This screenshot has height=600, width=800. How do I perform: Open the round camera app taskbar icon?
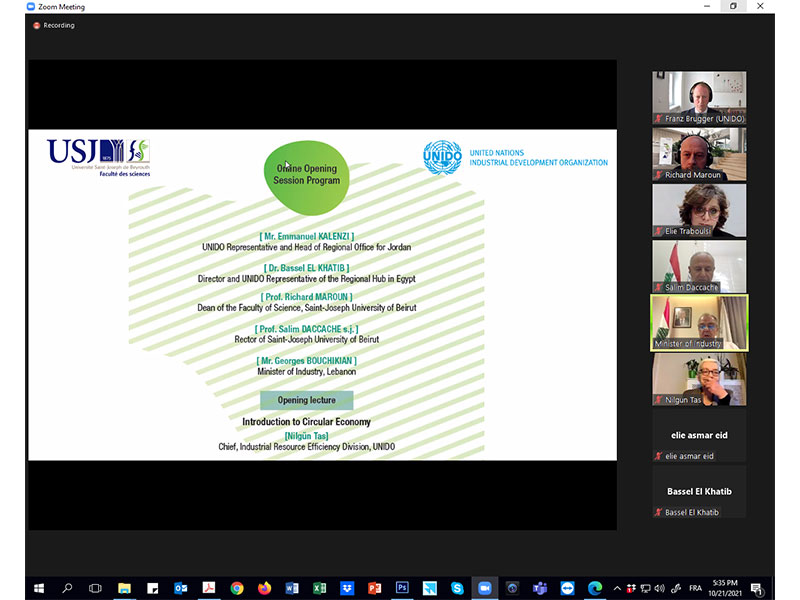point(512,588)
